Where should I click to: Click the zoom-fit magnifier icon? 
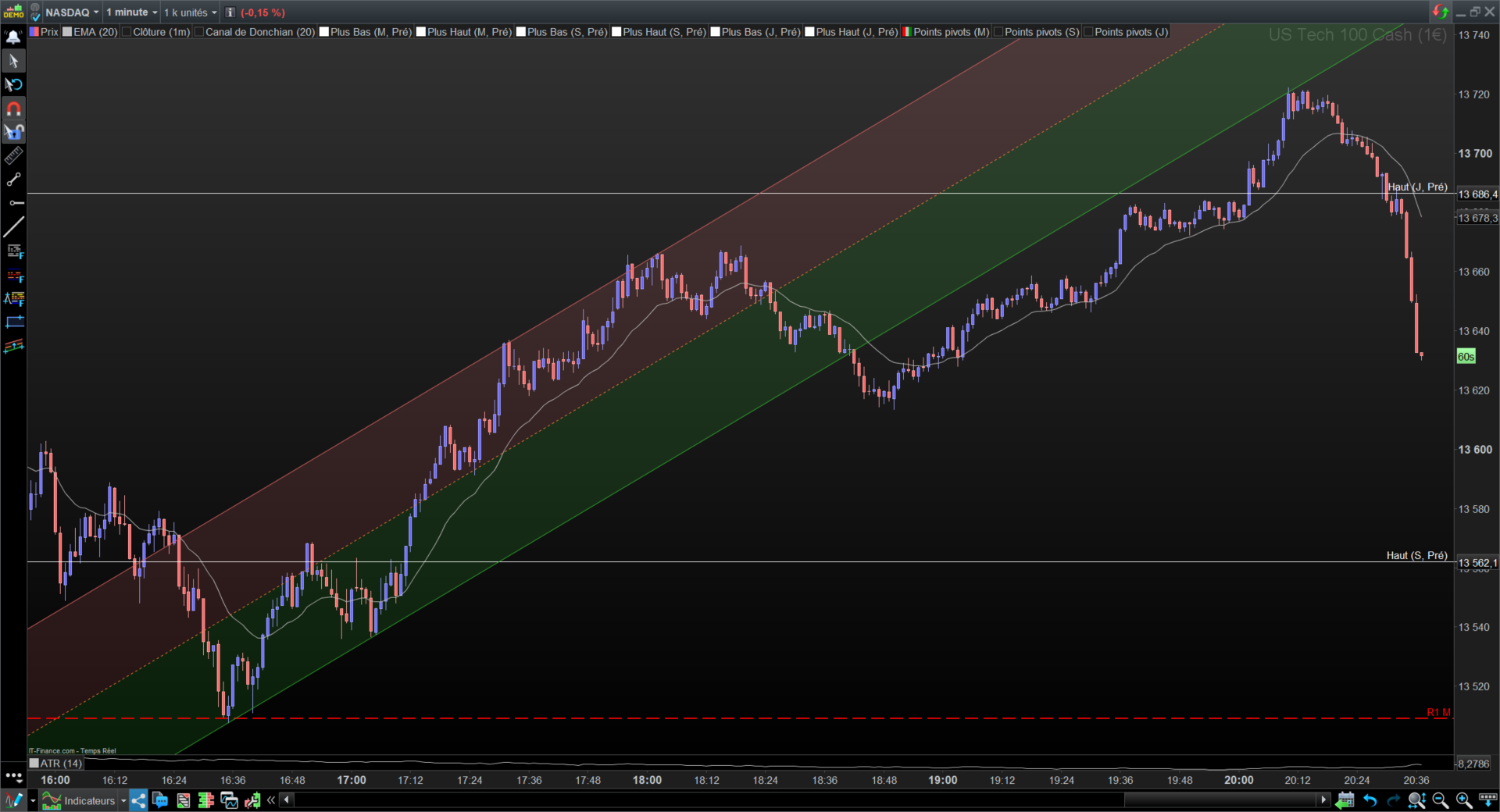tap(1416, 800)
